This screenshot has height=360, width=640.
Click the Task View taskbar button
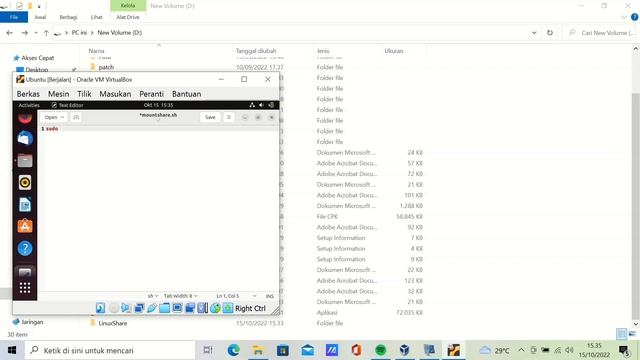point(208,350)
